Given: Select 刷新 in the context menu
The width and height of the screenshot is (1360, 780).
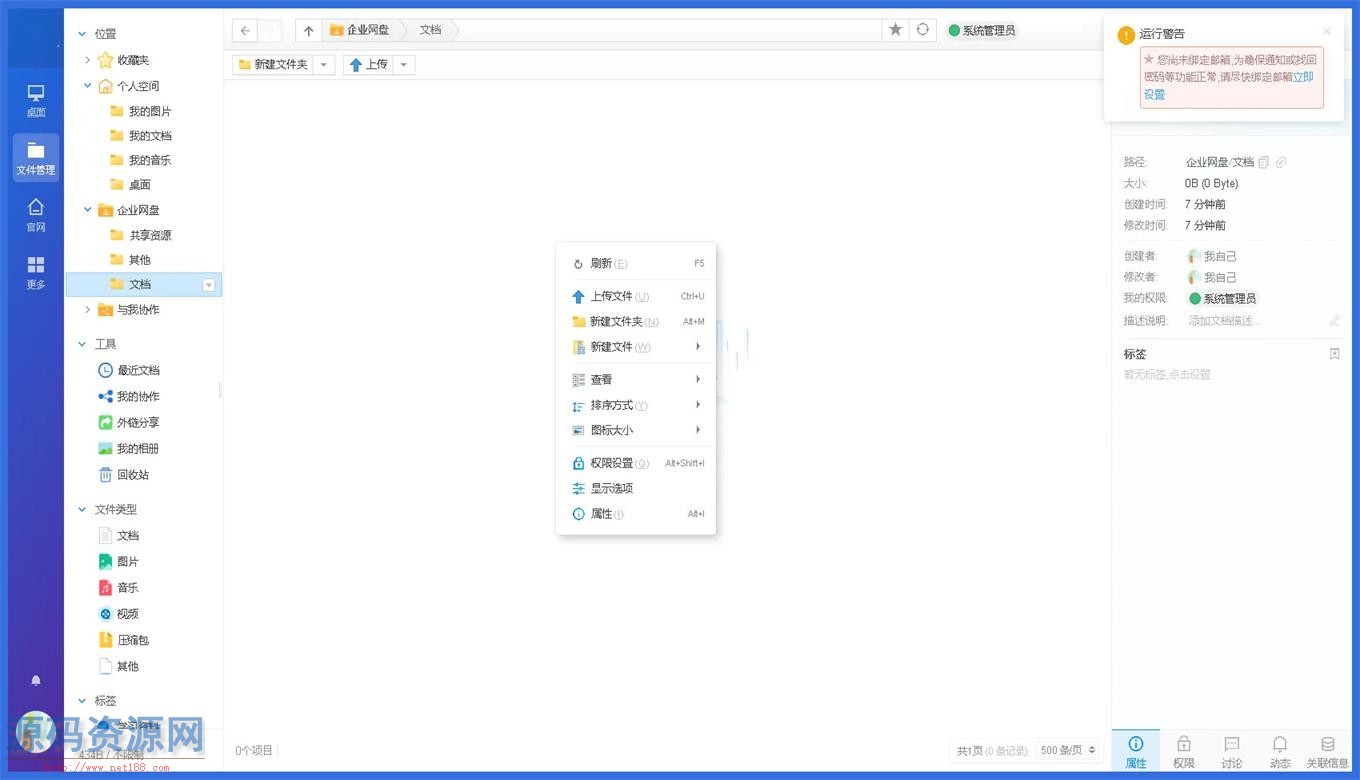Looking at the screenshot, I should (602, 263).
